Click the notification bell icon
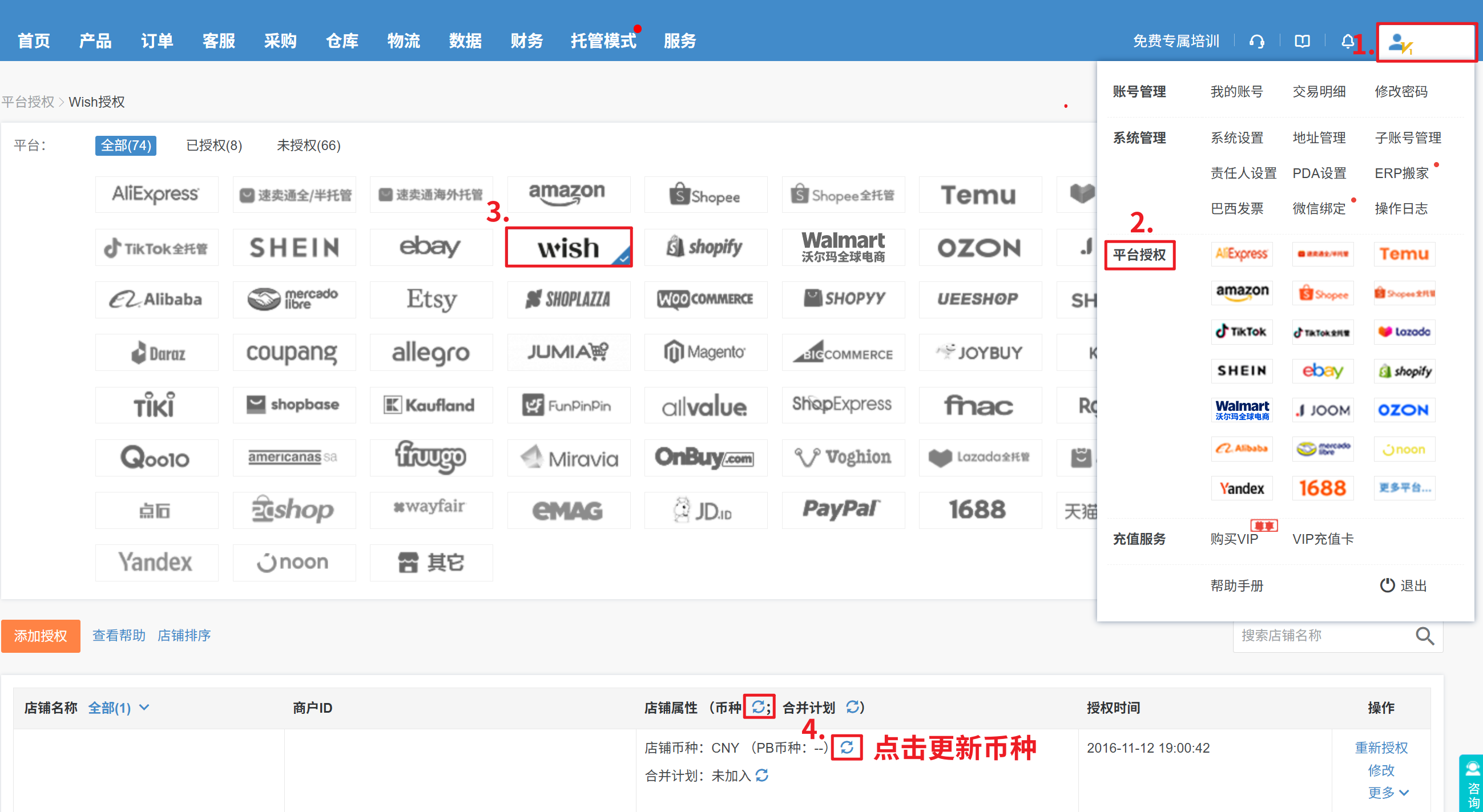Screen dimensions: 1483x812 pos(1347,42)
